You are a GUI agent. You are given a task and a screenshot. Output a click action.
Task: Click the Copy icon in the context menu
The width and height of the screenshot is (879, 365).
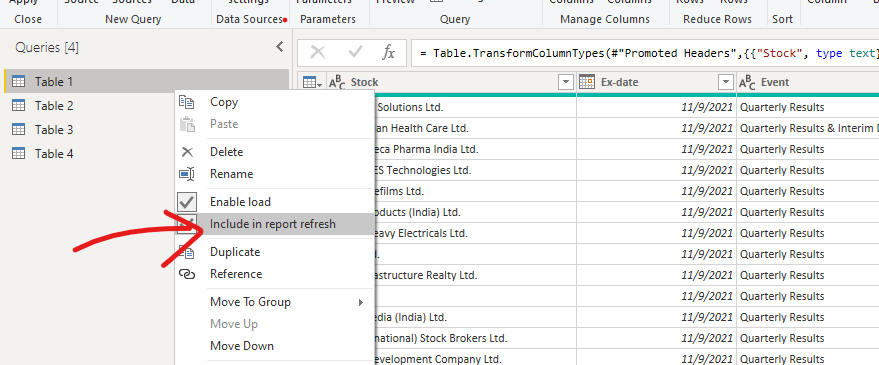coord(187,102)
